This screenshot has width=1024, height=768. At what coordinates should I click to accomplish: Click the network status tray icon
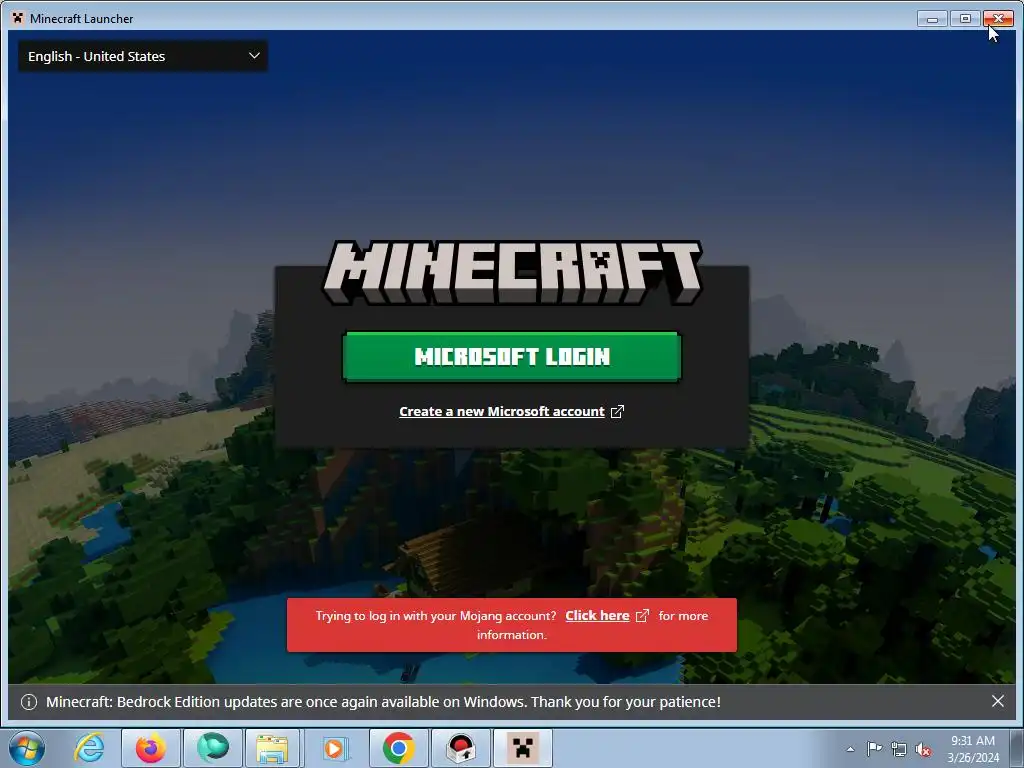899,749
